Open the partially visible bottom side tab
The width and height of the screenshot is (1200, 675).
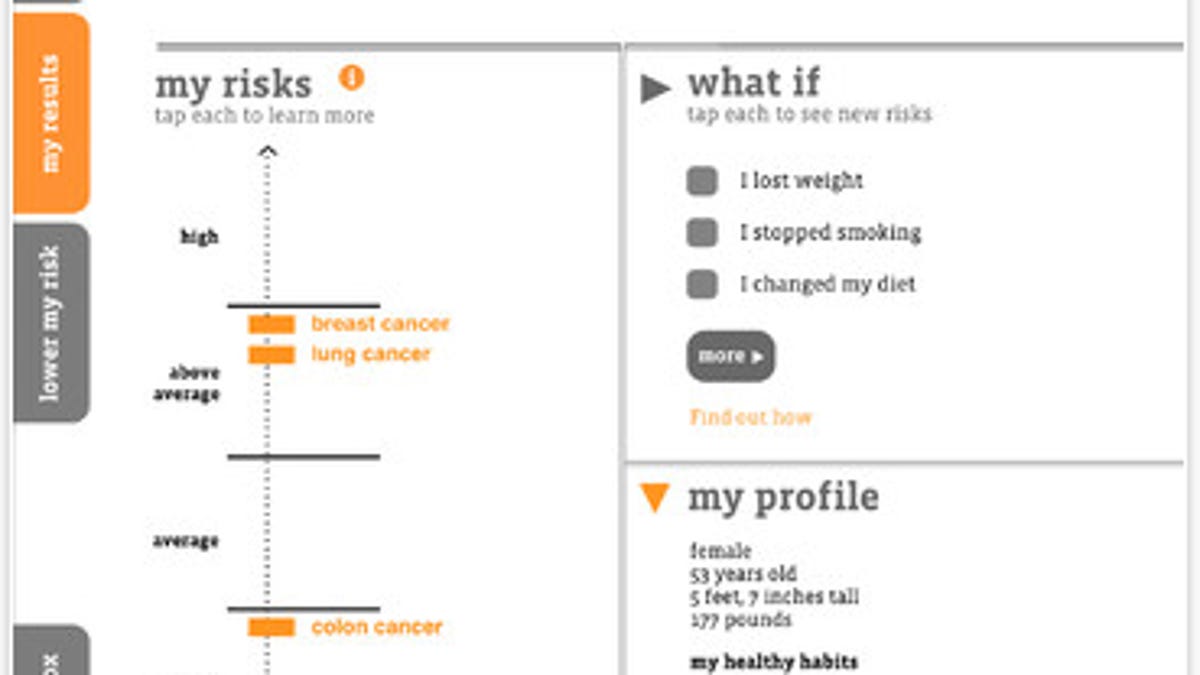pos(51,652)
